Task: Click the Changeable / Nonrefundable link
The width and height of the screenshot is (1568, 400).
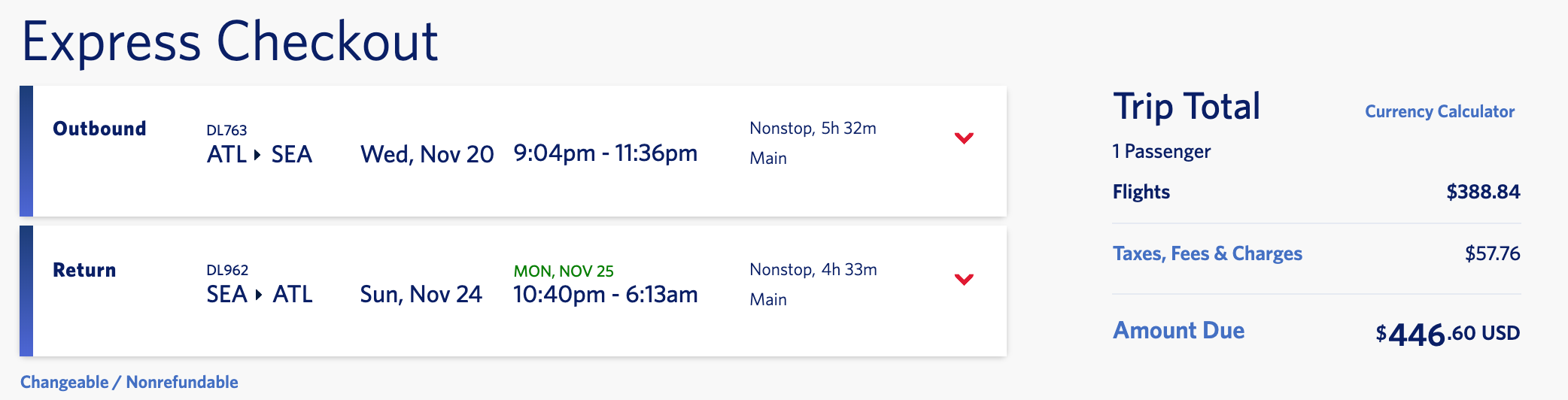Action: pos(129,382)
